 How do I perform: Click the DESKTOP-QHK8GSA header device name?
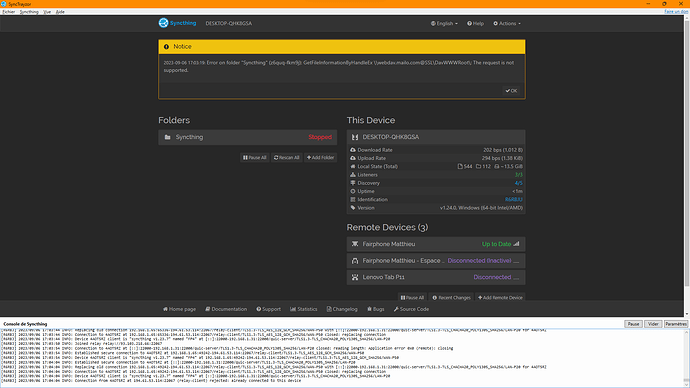(x=229, y=23)
